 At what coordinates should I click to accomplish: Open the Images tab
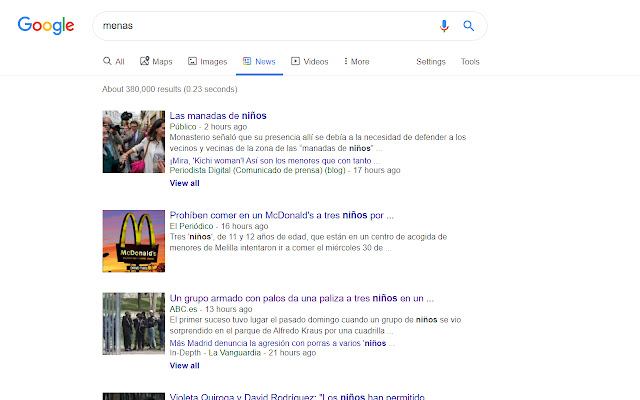(207, 61)
